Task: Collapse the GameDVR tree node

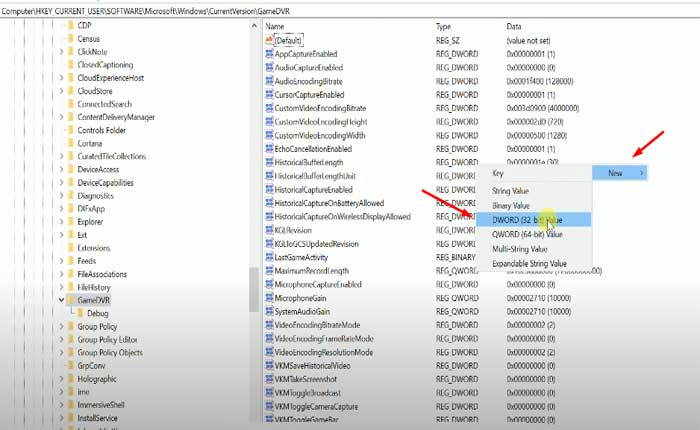Action: (62, 300)
